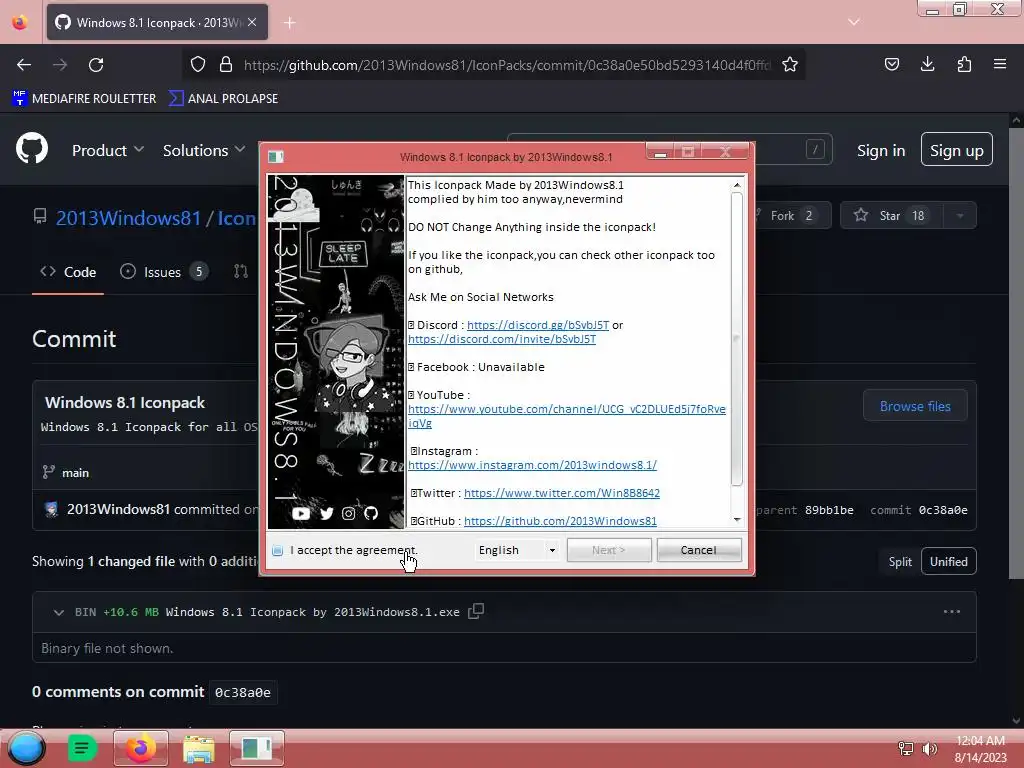Open the Instagram 2013windows8.1 link

[x=532, y=465]
